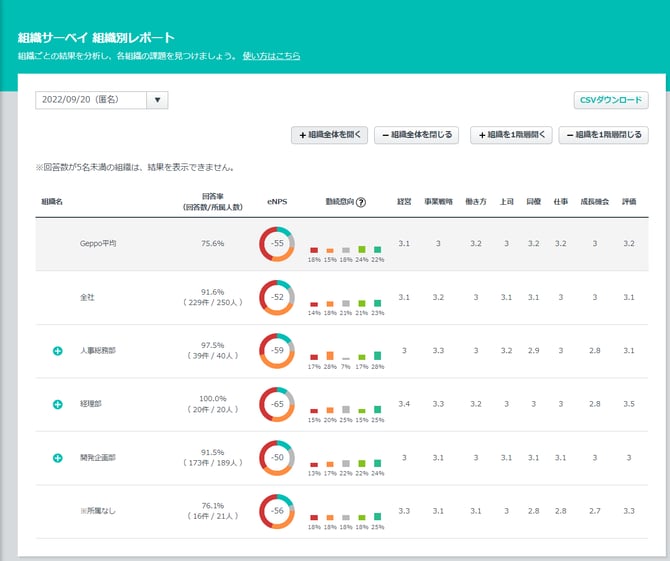670x561 pixels.
Task: Click the 経営 column header
Action: [x=404, y=202]
